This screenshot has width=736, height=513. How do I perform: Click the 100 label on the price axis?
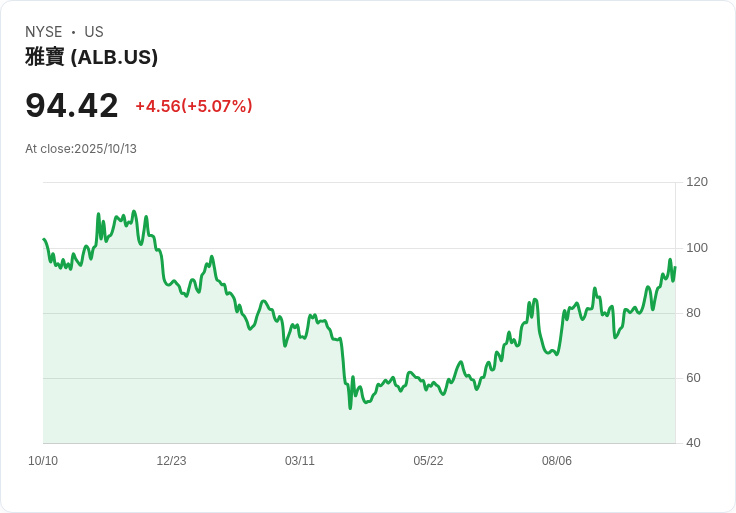pyautogui.click(x=696, y=248)
